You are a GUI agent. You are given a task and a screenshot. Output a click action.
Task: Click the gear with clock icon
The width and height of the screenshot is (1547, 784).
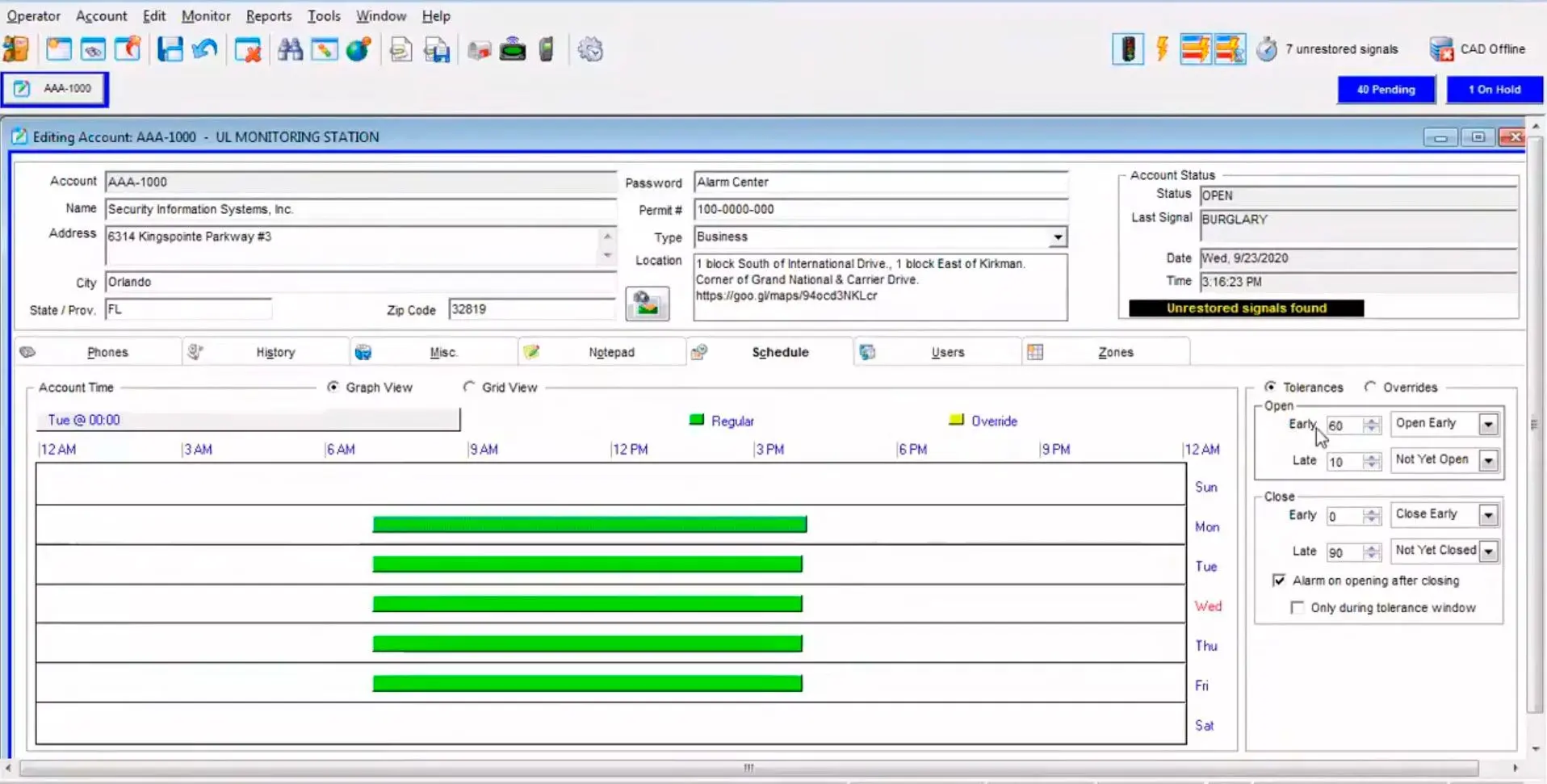tap(590, 50)
